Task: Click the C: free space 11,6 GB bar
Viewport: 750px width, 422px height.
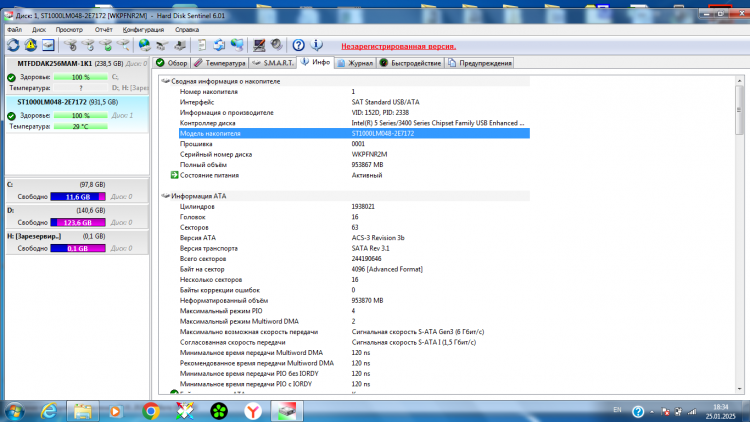Action: click(78, 197)
